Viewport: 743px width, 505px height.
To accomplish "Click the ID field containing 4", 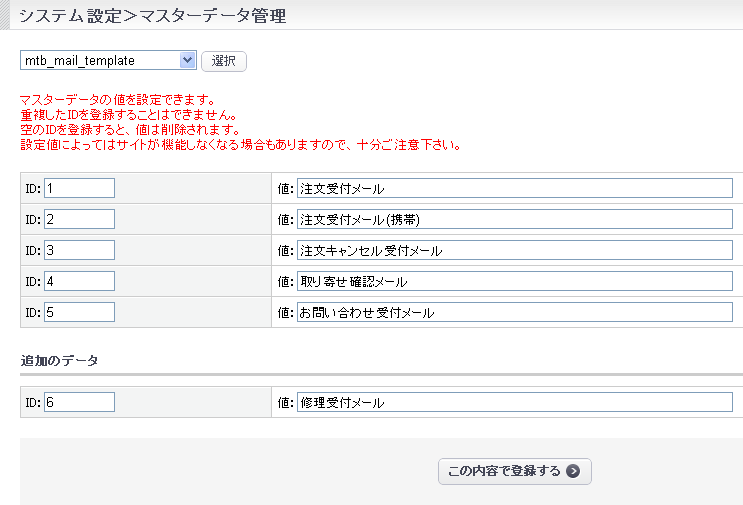I will point(80,281).
